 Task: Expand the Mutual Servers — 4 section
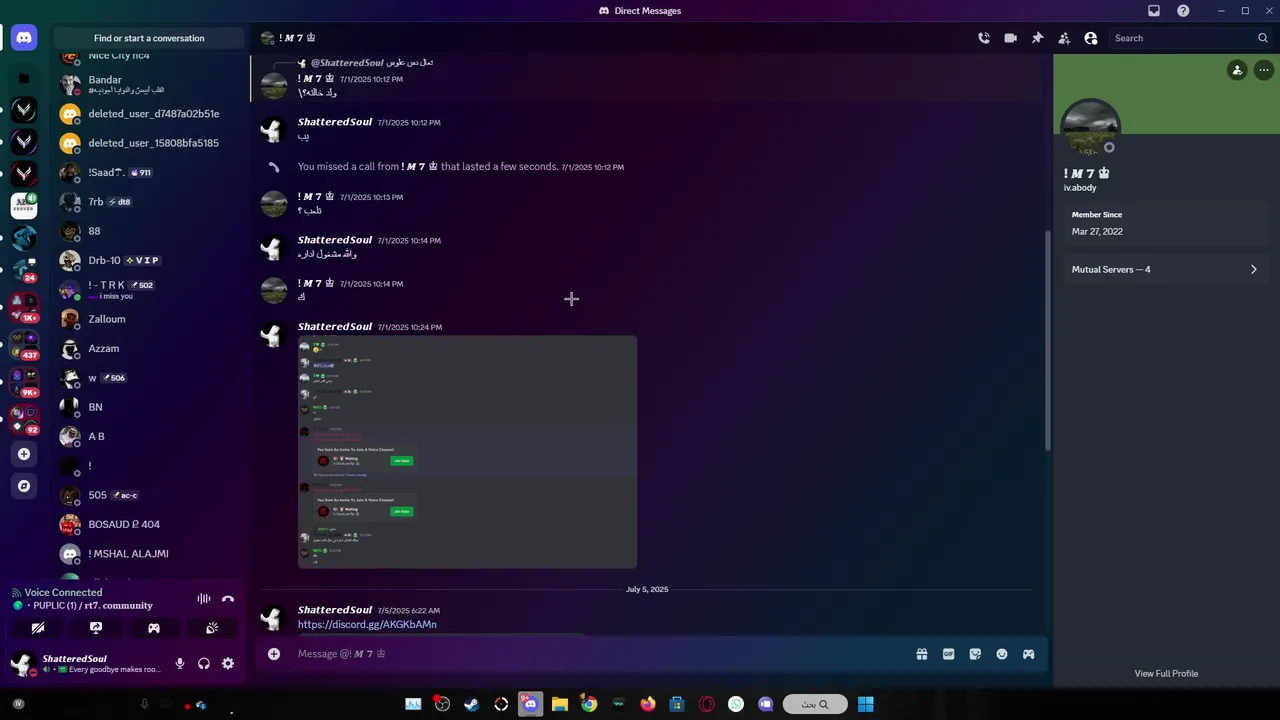click(x=1165, y=269)
